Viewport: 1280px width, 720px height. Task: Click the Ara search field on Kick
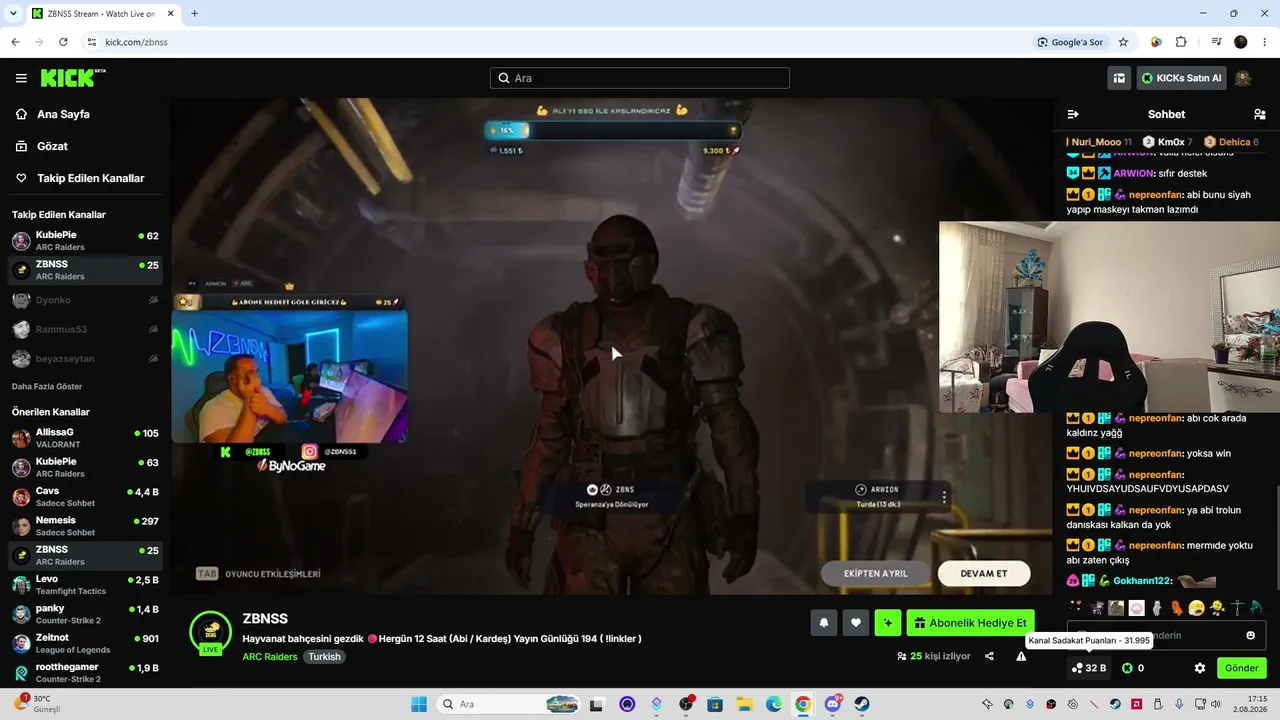point(640,78)
